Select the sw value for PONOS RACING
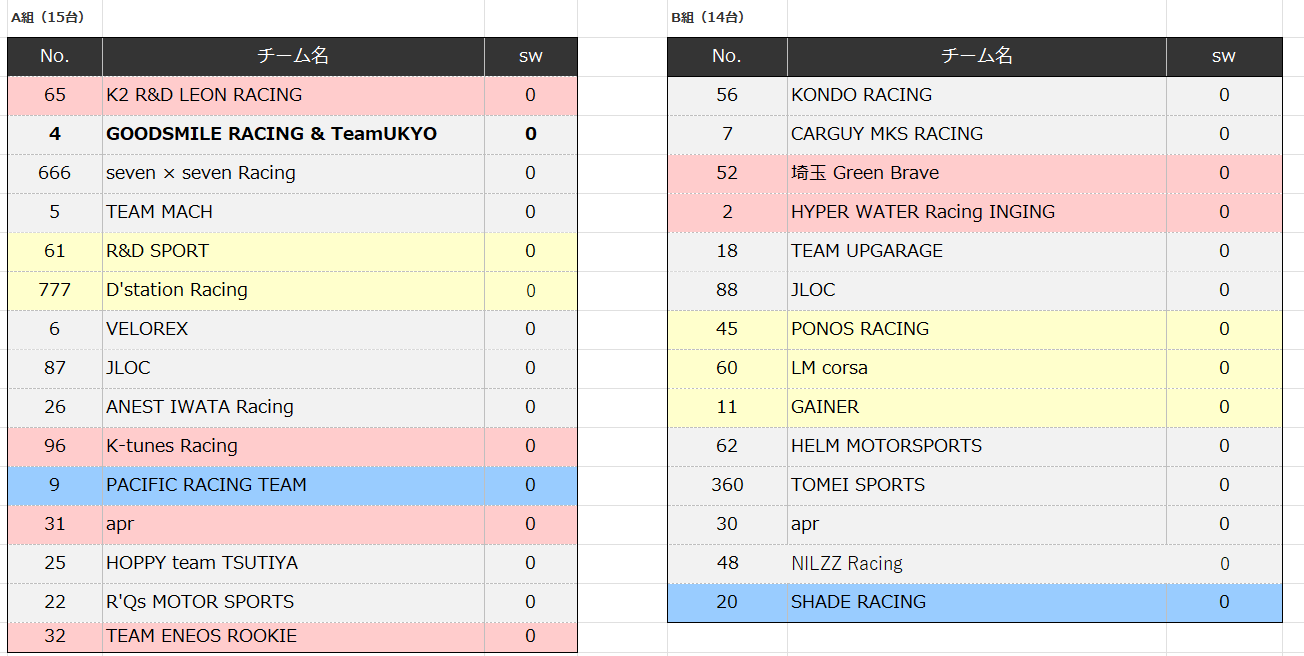The width and height of the screenshot is (1304, 656). pyautogui.click(x=1223, y=329)
